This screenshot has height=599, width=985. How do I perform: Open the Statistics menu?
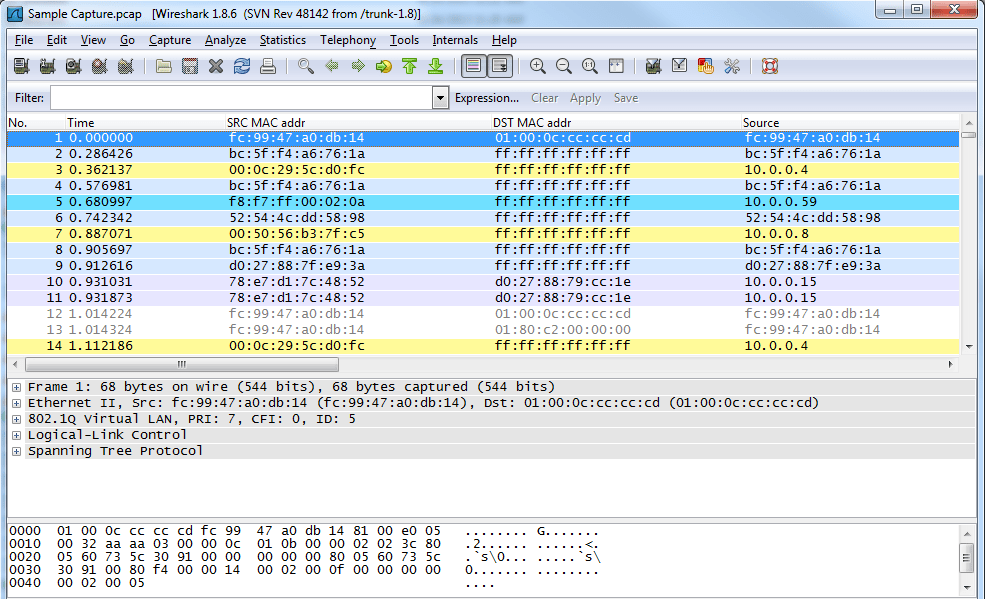(x=283, y=40)
